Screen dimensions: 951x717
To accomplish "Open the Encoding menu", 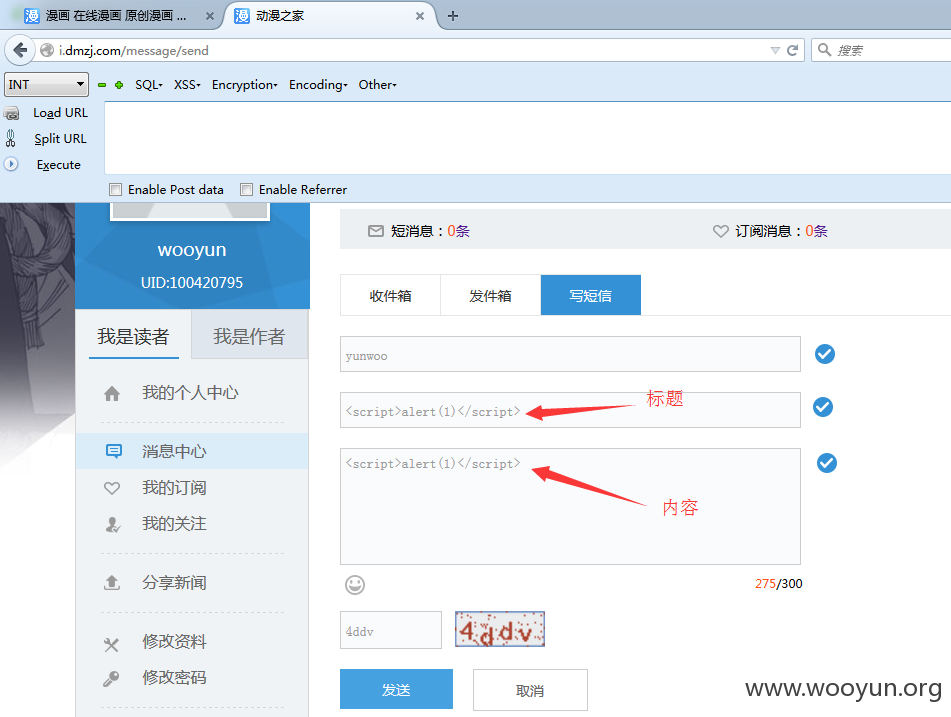I will (x=318, y=85).
